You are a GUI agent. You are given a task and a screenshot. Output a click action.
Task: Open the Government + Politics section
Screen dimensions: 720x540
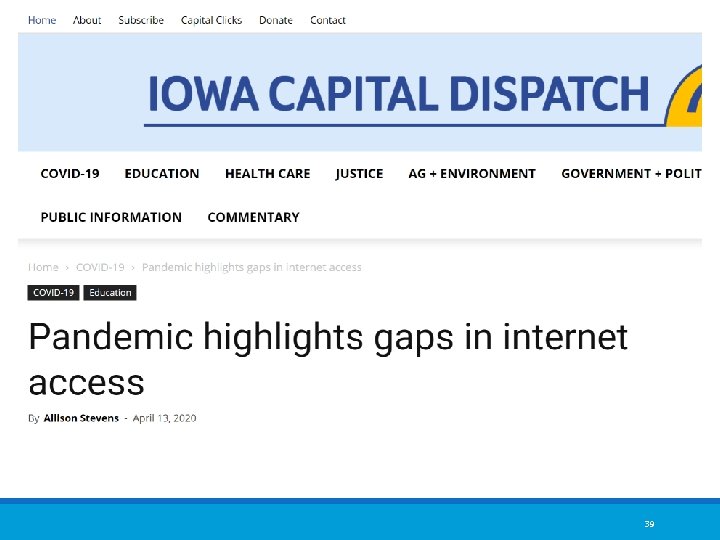pos(631,174)
